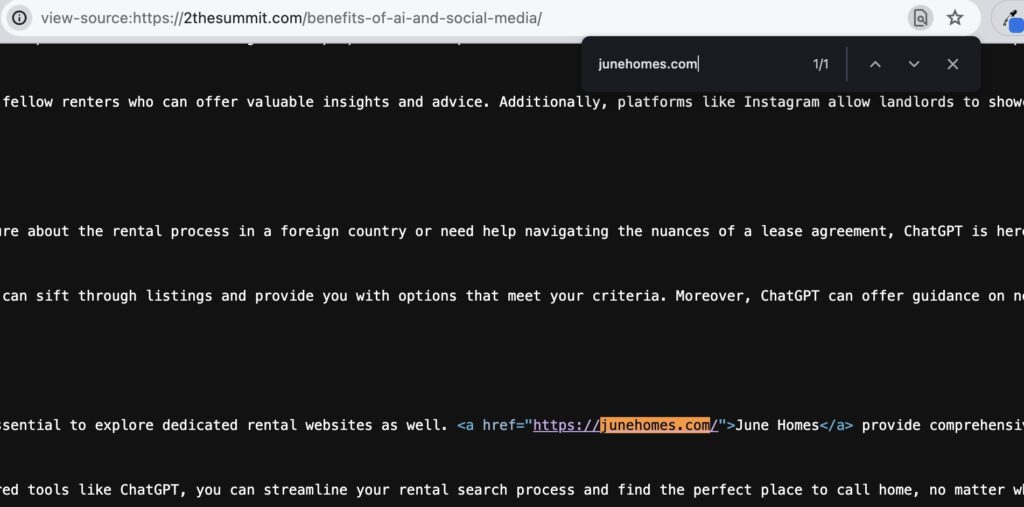
Task: Click the 1/1 match counter text
Action: [820, 64]
